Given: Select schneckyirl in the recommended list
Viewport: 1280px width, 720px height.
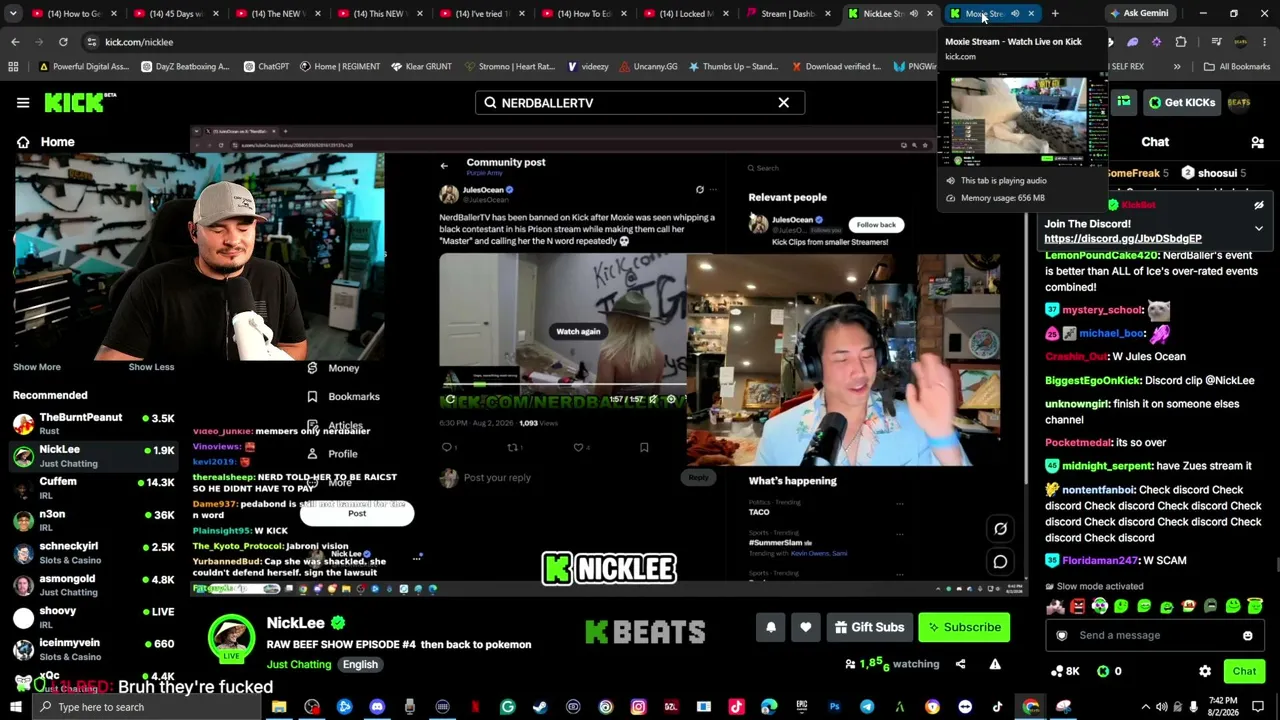Looking at the screenshot, I should [93, 552].
